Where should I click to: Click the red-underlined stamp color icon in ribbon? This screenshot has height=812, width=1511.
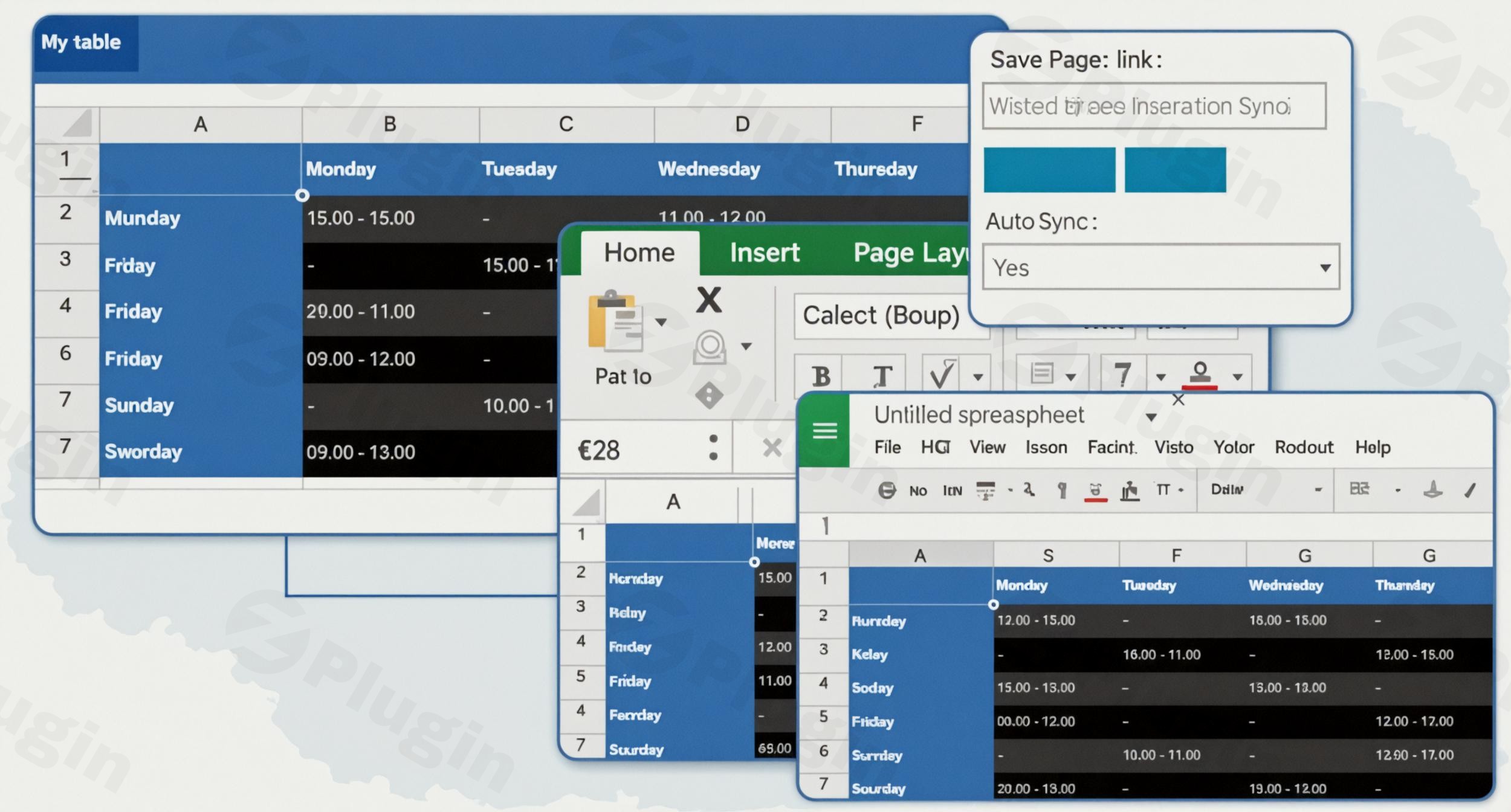[1200, 375]
